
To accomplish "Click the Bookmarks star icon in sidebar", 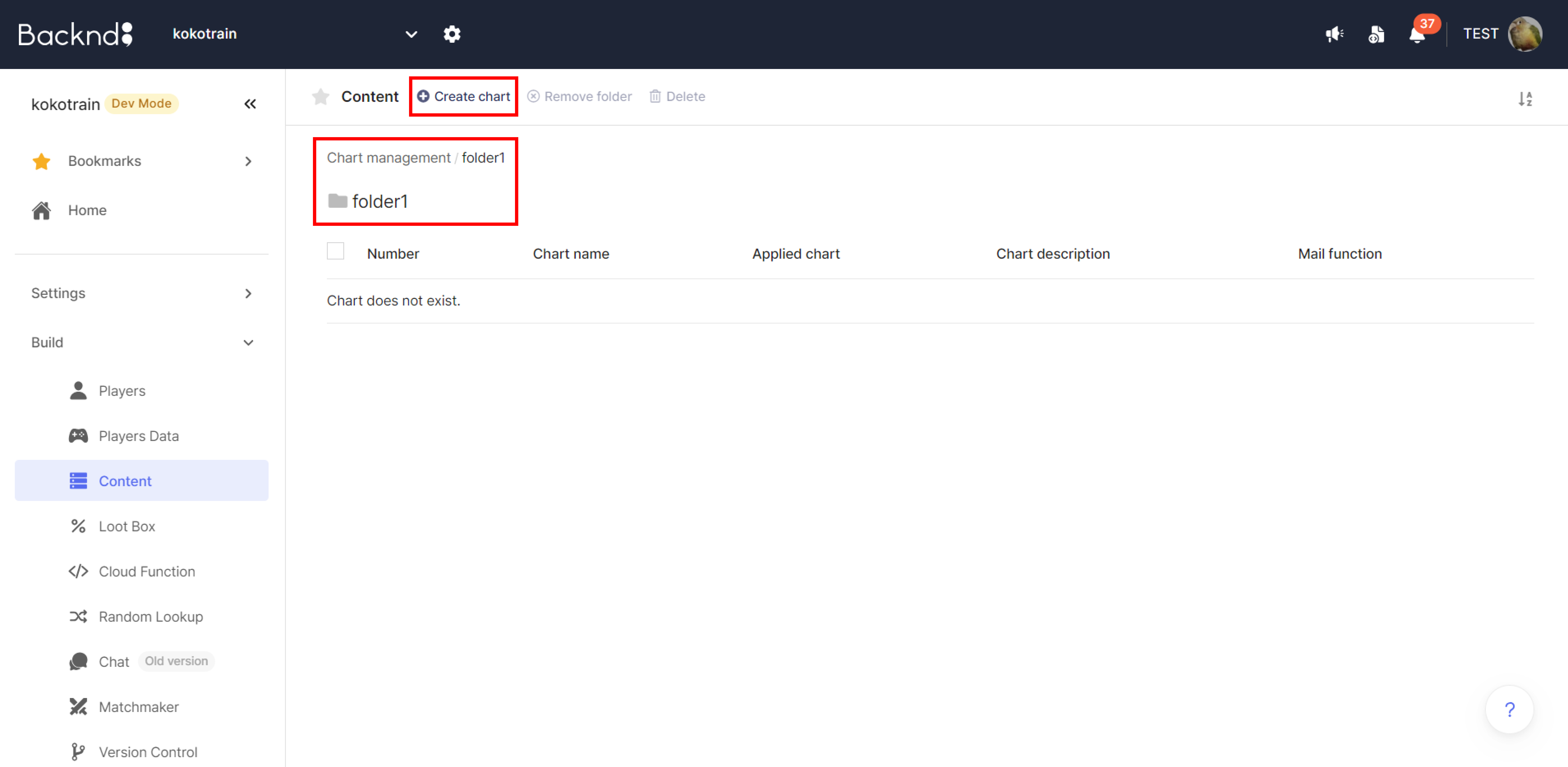I will click(x=41, y=161).
